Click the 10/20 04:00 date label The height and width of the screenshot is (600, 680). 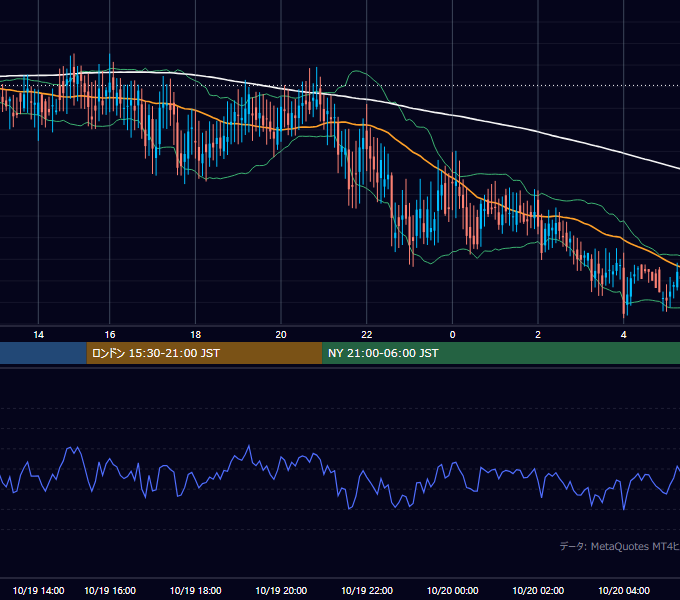tap(624, 590)
